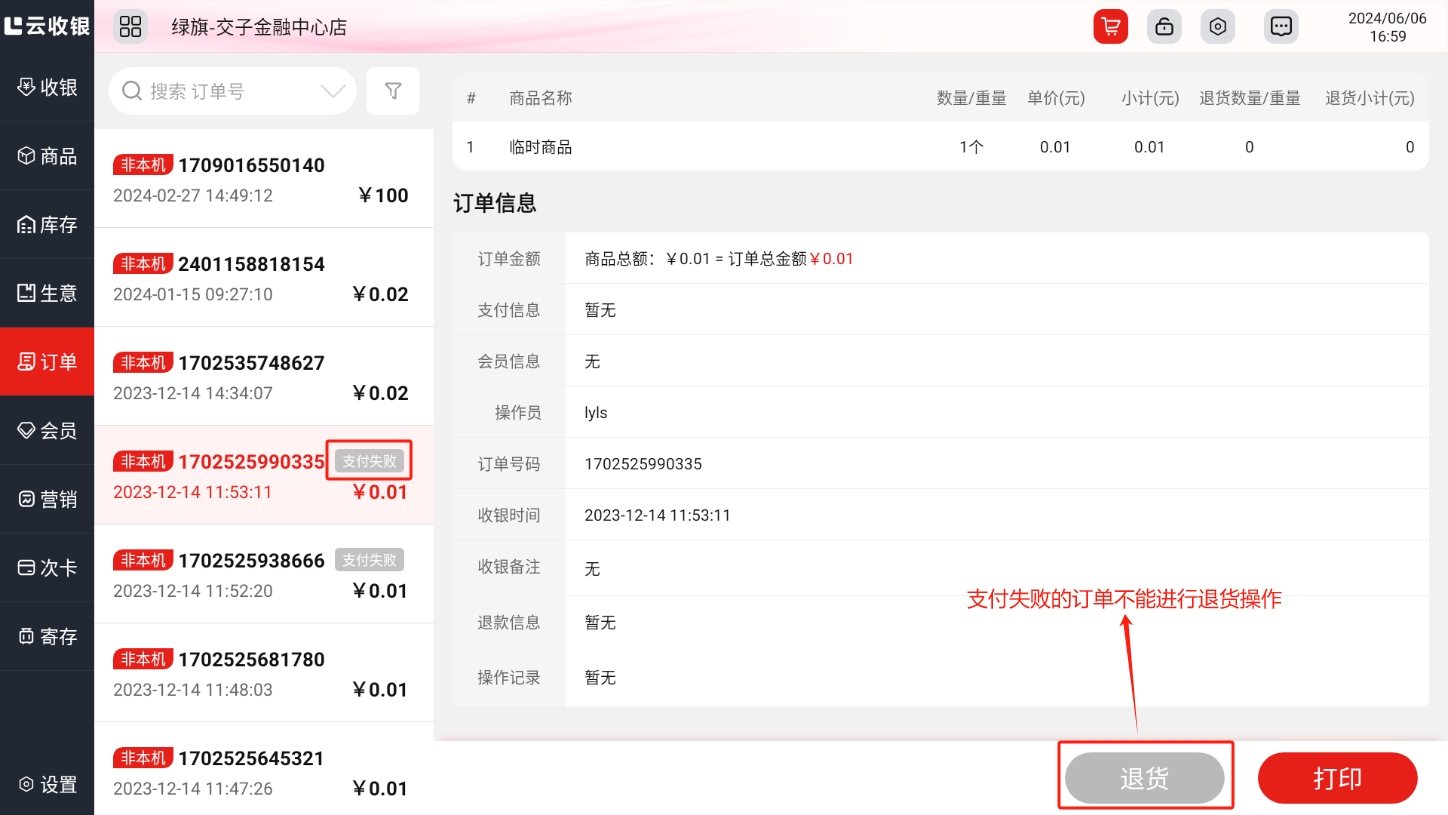This screenshot has height=815, width=1448.
Task: Open the app grid menu icon
Action: point(131,27)
